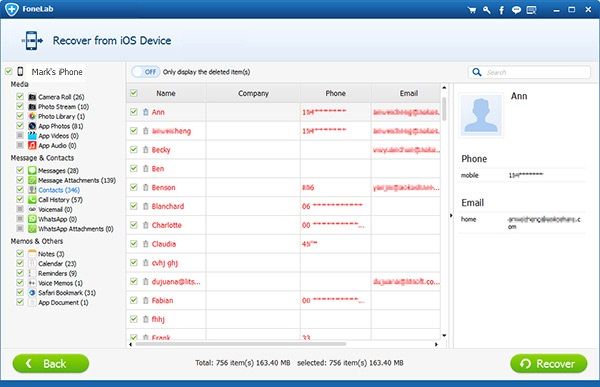600x387 pixels.
Task: Select the Claudia contact row
Action: [x=284, y=244]
